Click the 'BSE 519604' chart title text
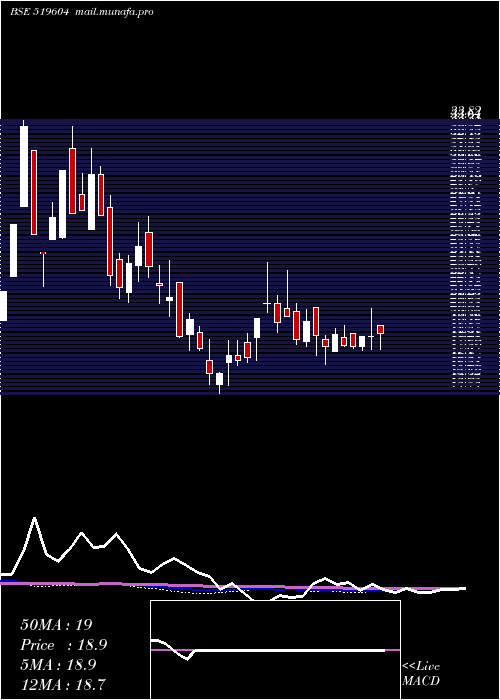The image size is (500, 700). [39, 12]
